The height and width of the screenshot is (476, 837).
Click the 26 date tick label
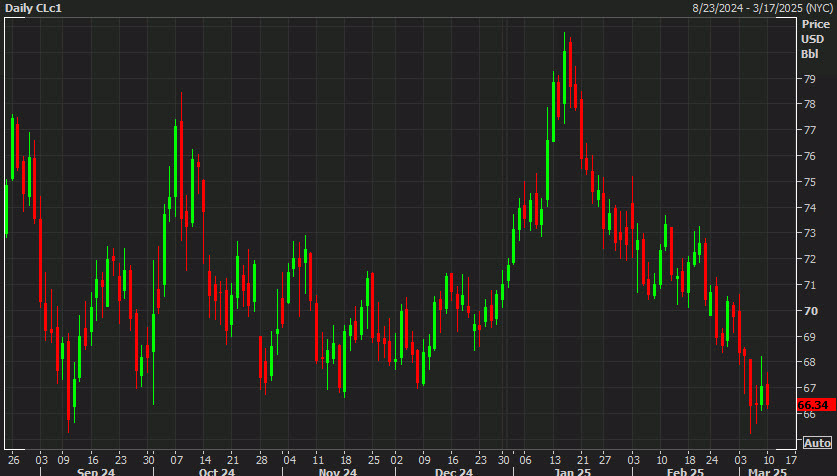pos(14,459)
